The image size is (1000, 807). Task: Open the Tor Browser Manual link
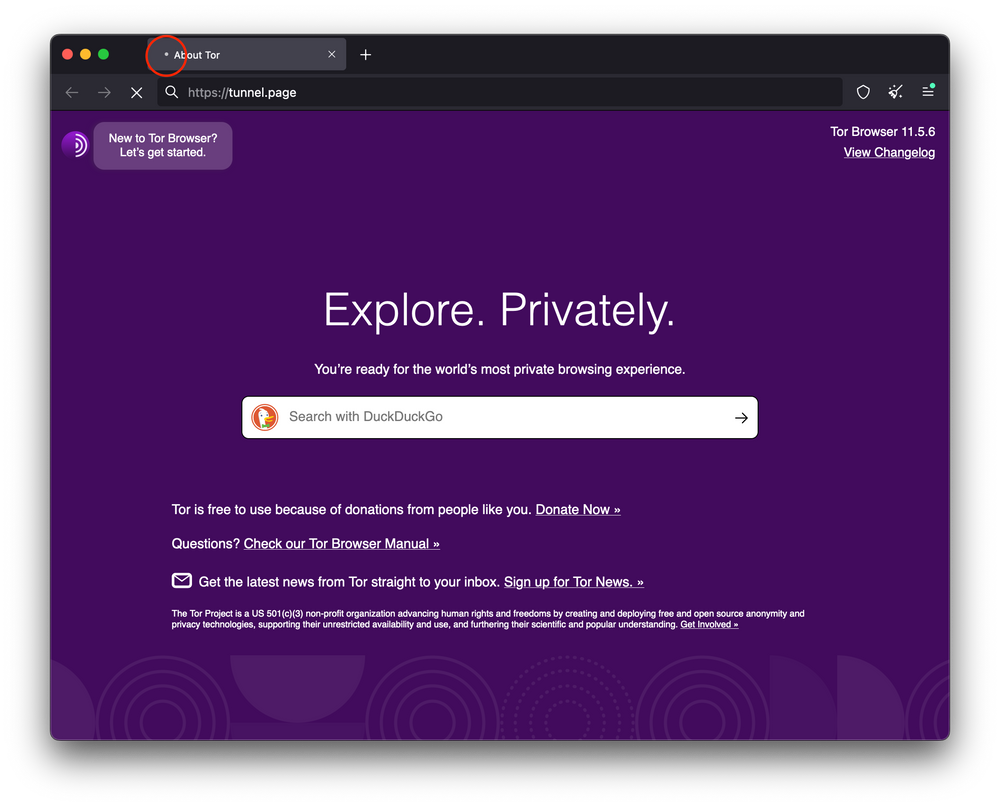click(x=341, y=543)
